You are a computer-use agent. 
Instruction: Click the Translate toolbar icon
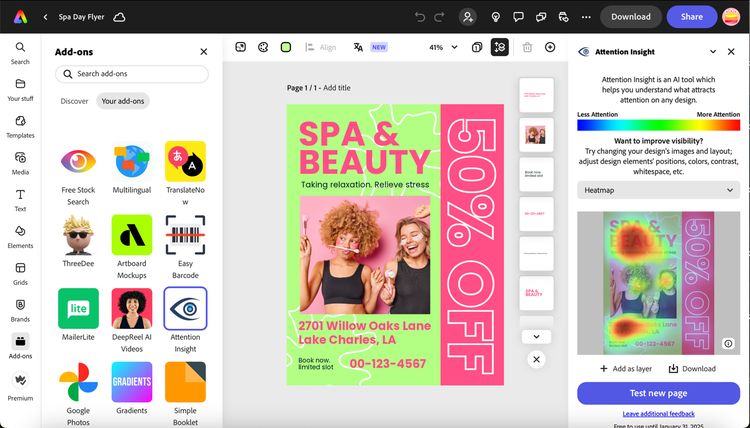[358, 47]
